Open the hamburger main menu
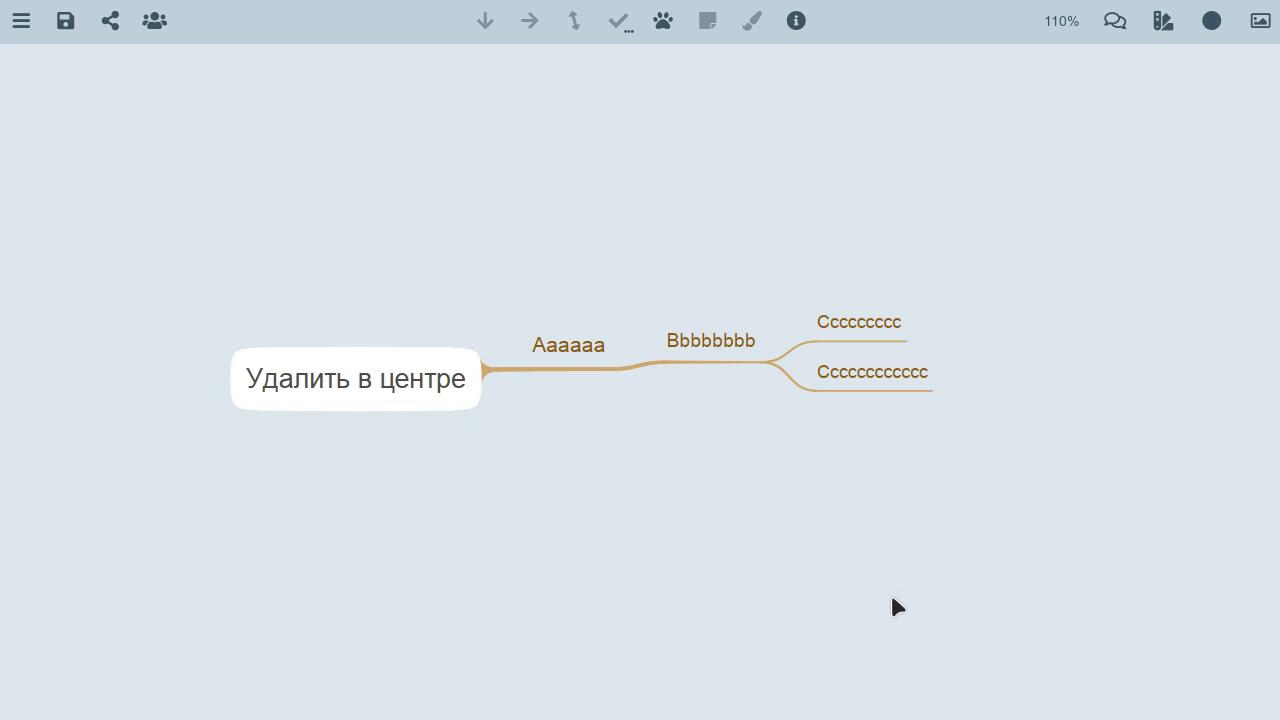This screenshot has width=1280, height=720. point(21,21)
